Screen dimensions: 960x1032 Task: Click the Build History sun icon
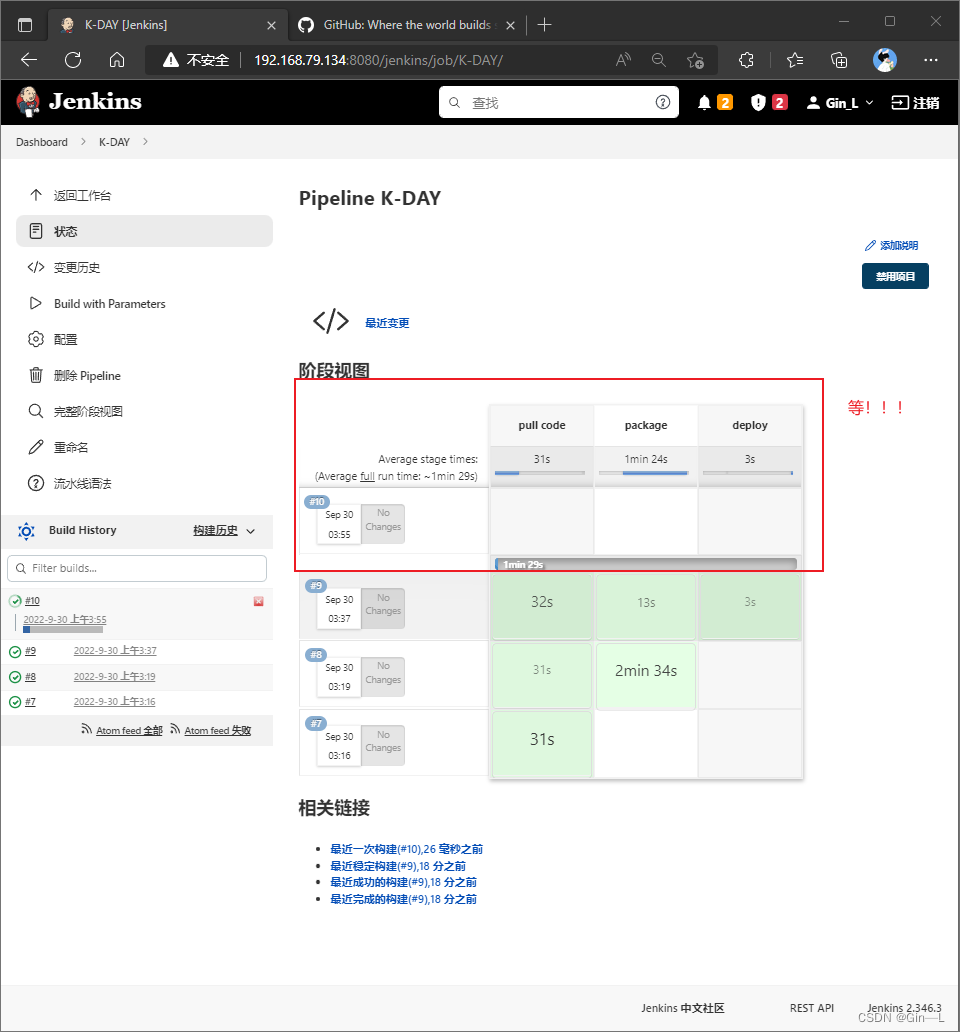click(x=26, y=531)
